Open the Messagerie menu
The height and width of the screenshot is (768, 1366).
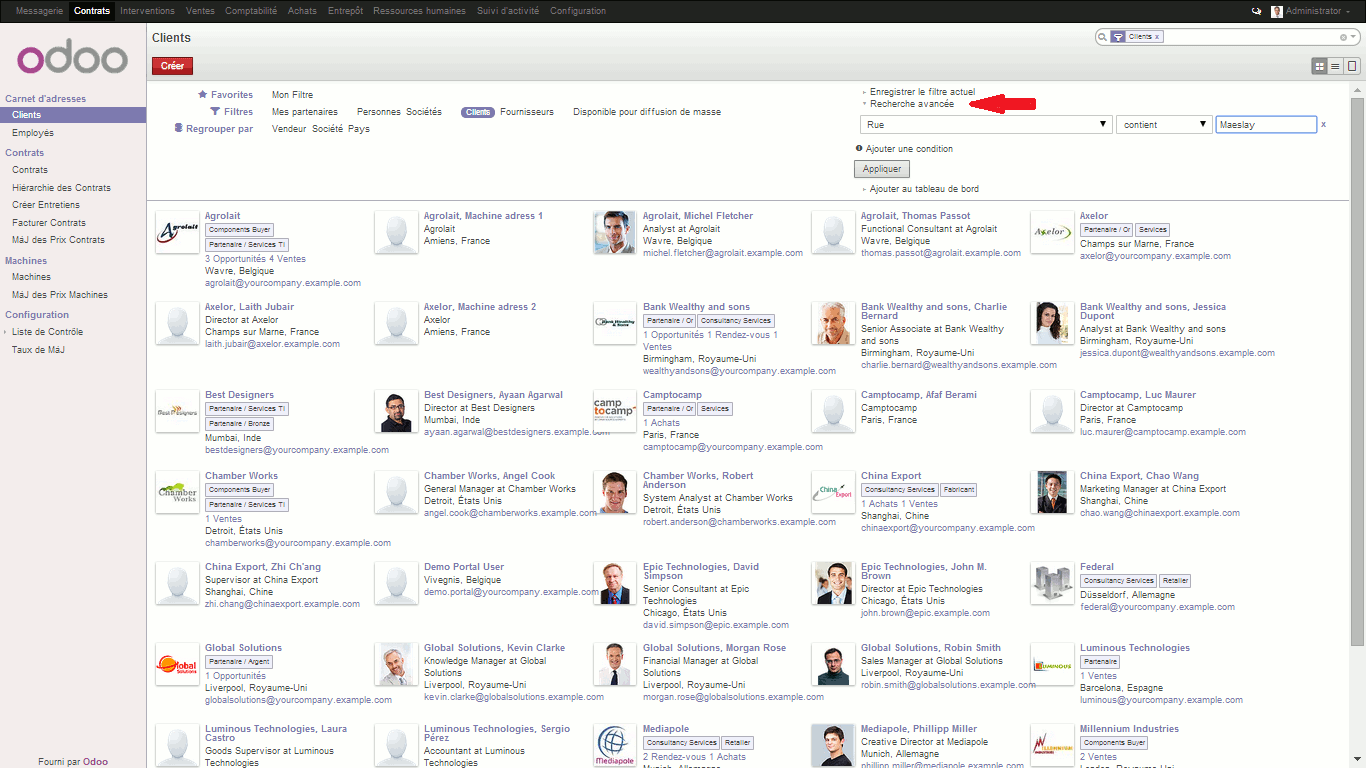coord(39,11)
